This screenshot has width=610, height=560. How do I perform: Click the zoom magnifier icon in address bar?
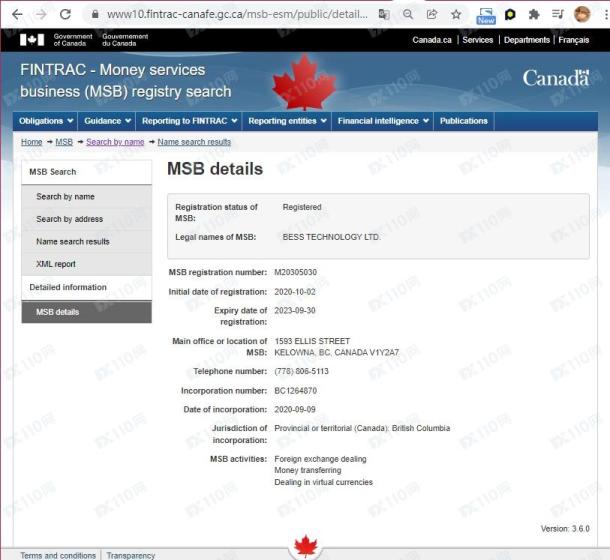pyautogui.click(x=408, y=14)
